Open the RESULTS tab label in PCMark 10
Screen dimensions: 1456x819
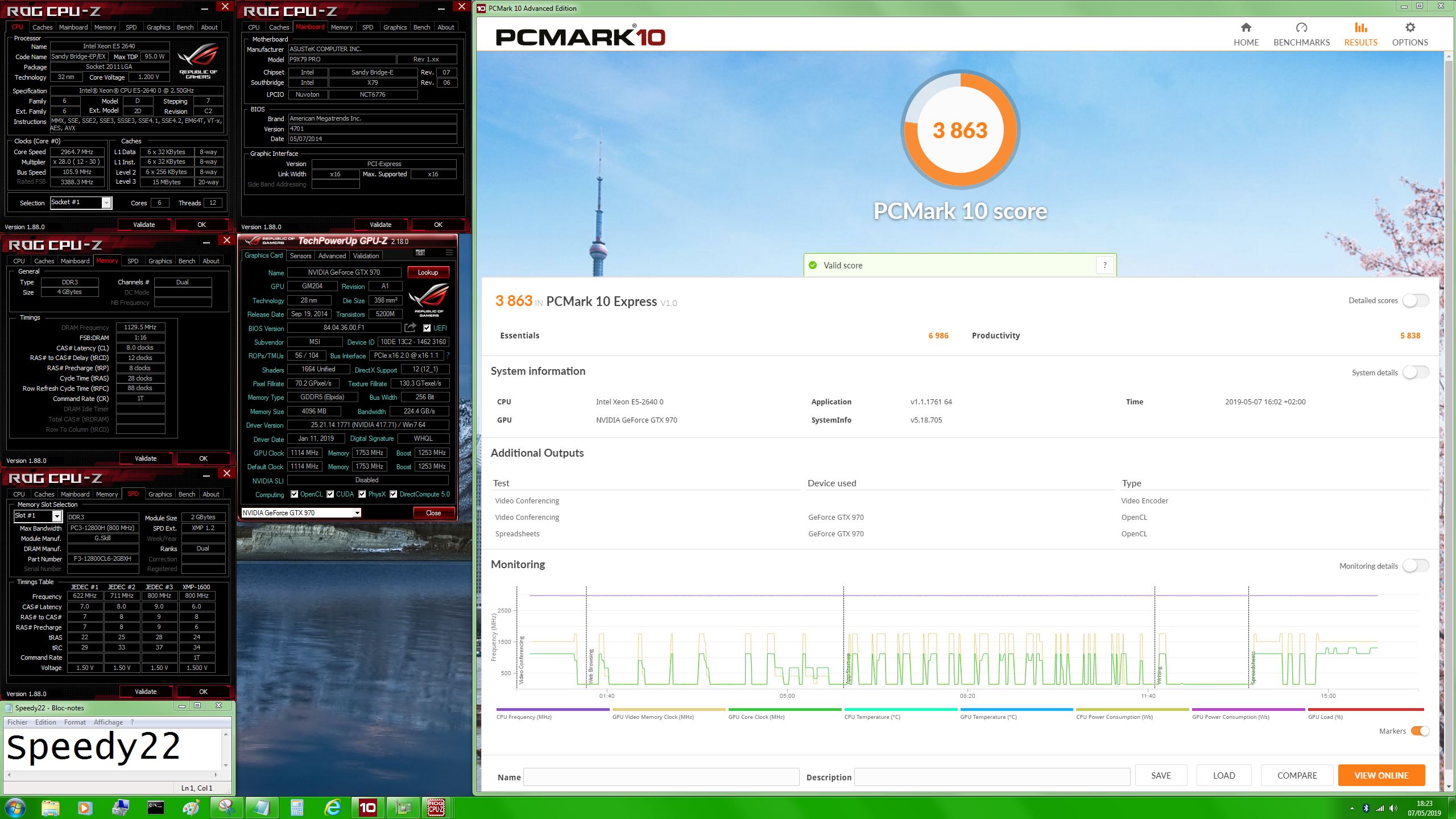point(1360,42)
